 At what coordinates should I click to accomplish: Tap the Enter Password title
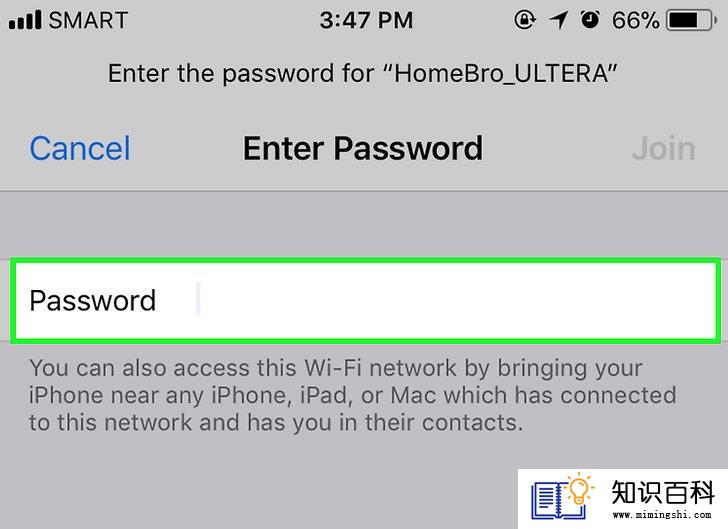363,149
